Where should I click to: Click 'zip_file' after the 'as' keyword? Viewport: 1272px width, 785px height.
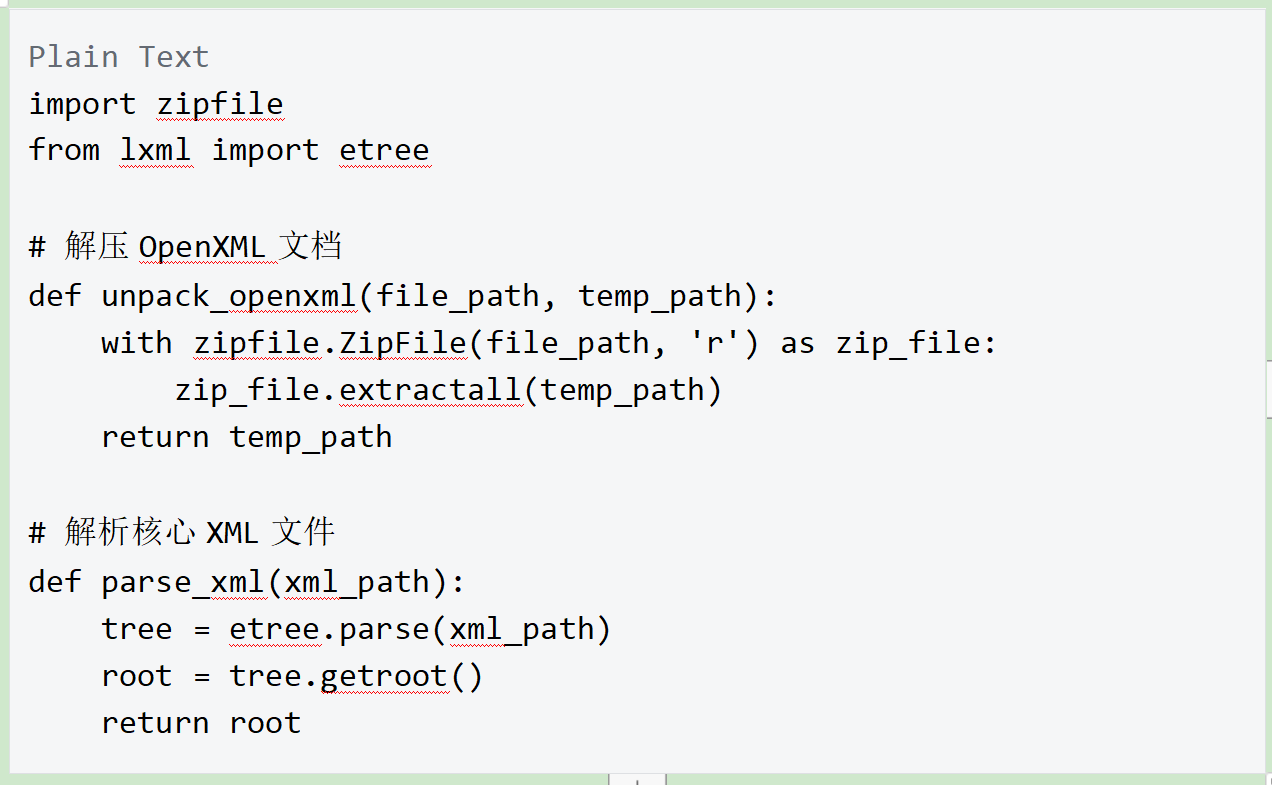[908, 343]
